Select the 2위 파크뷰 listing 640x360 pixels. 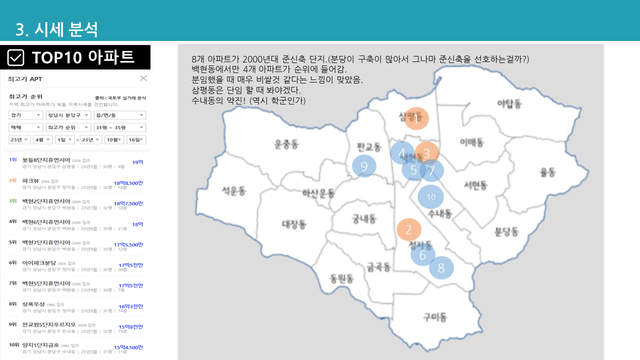76,183
